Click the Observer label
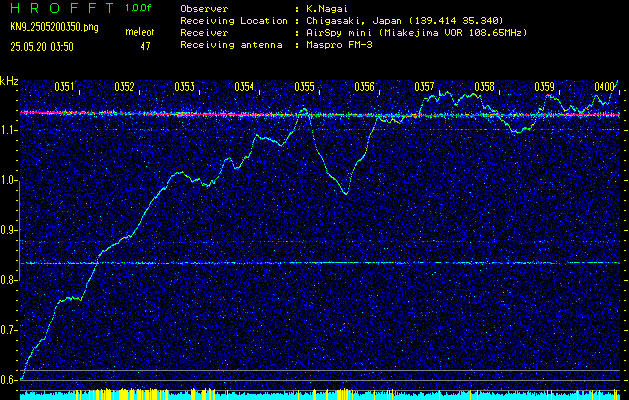 [205, 8]
